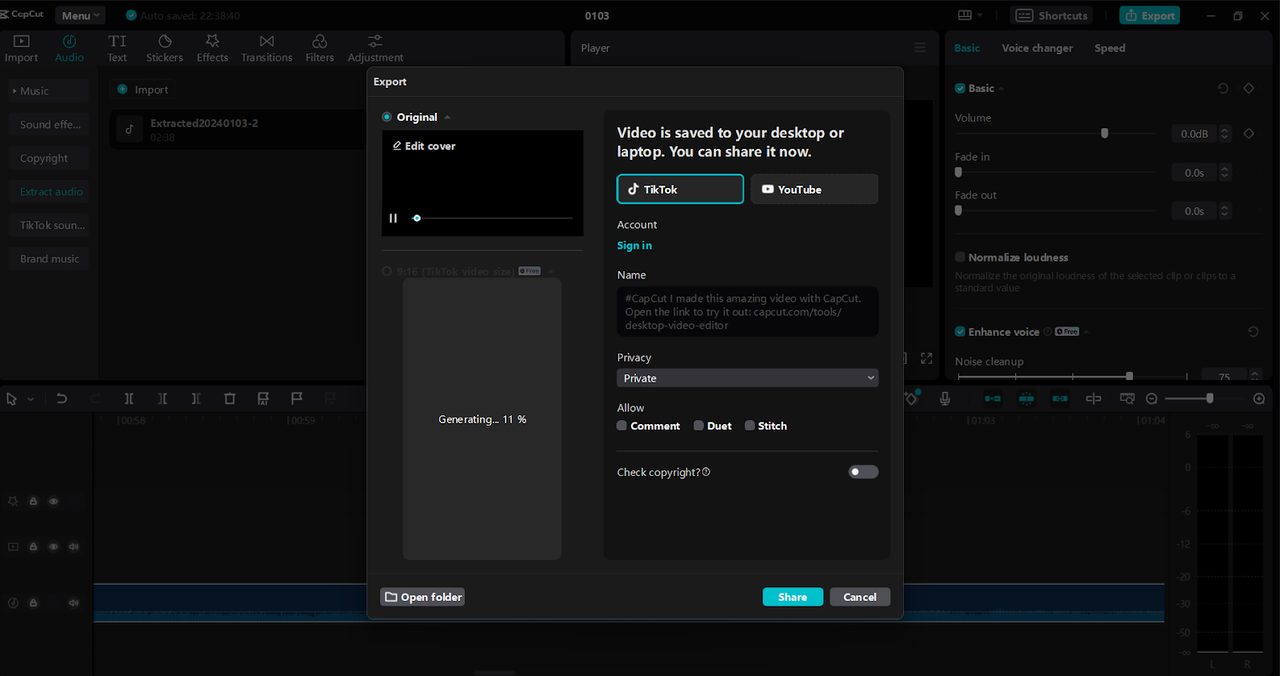Expand the pointer tool chevron dropdown
Viewport: 1280px width, 676px height.
pyautogui.click(x=31, y=399)
